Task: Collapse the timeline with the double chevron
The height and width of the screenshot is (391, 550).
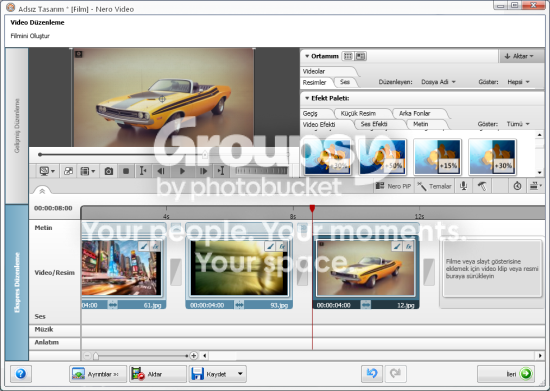Action: pos(42,191)
